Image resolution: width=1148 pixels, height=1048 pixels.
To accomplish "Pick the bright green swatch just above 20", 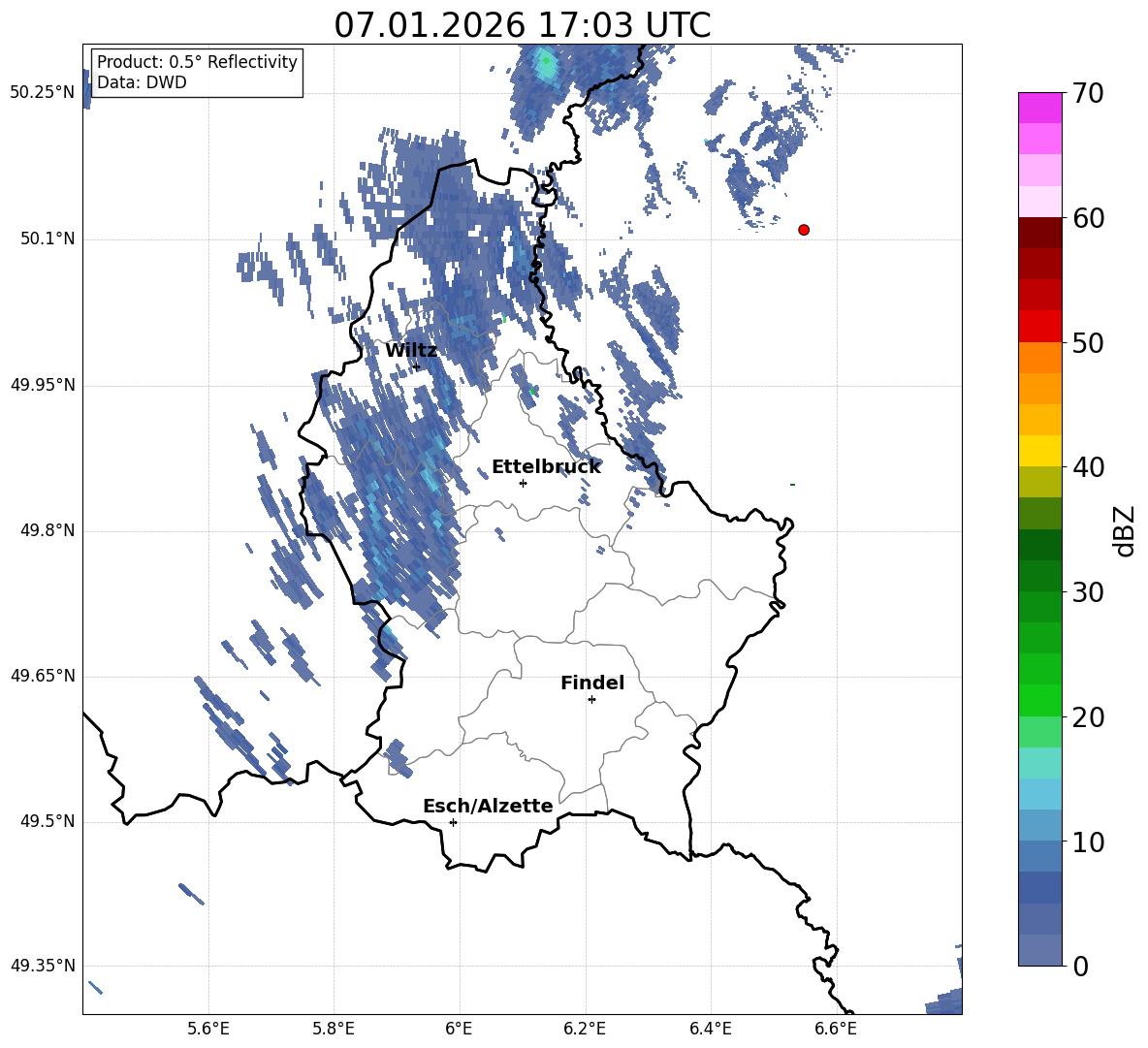I will (x=1040, y=701).
